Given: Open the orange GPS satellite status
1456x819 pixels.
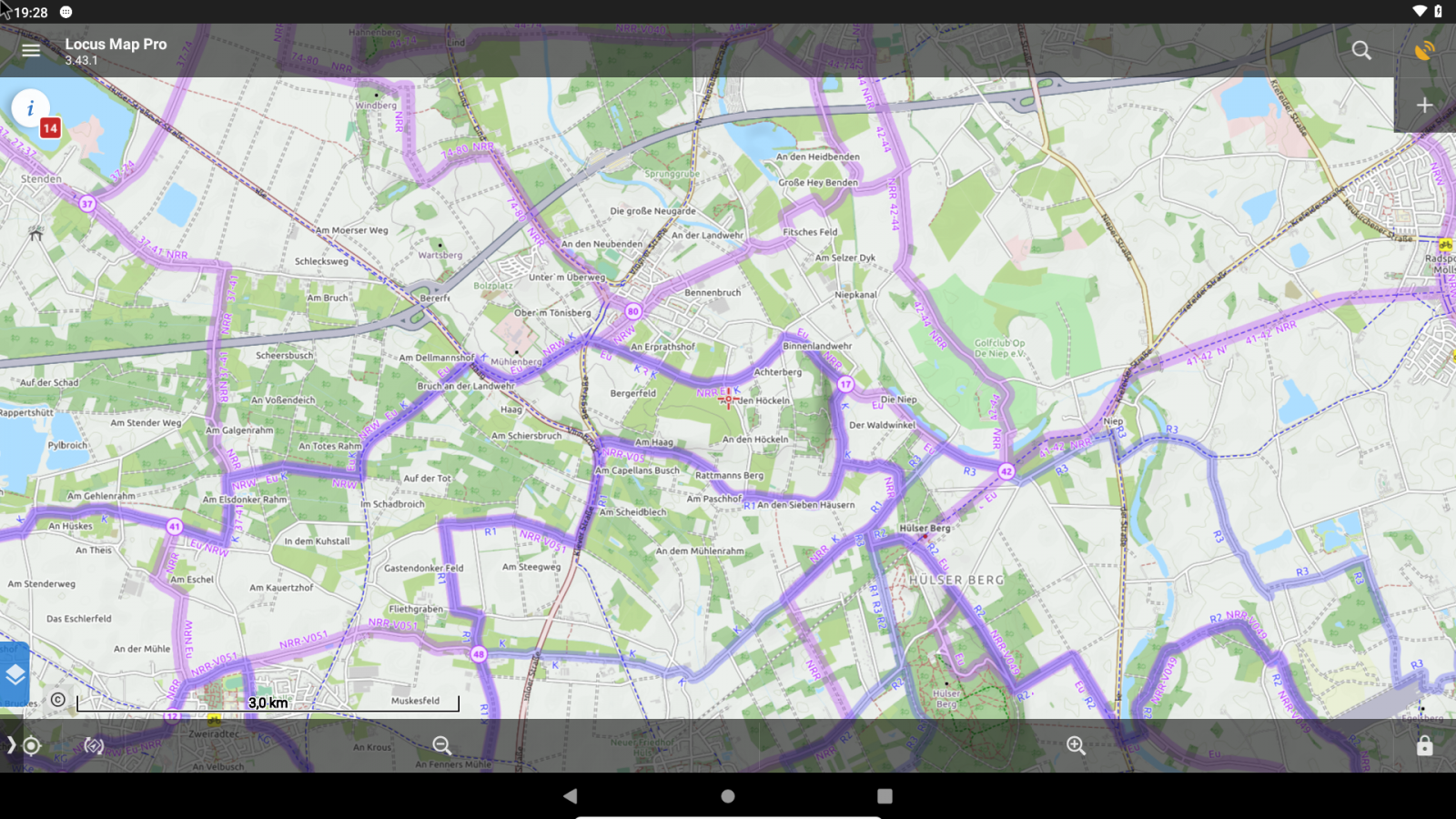Looking at the screenshot, I should [x=1424, y=50].
